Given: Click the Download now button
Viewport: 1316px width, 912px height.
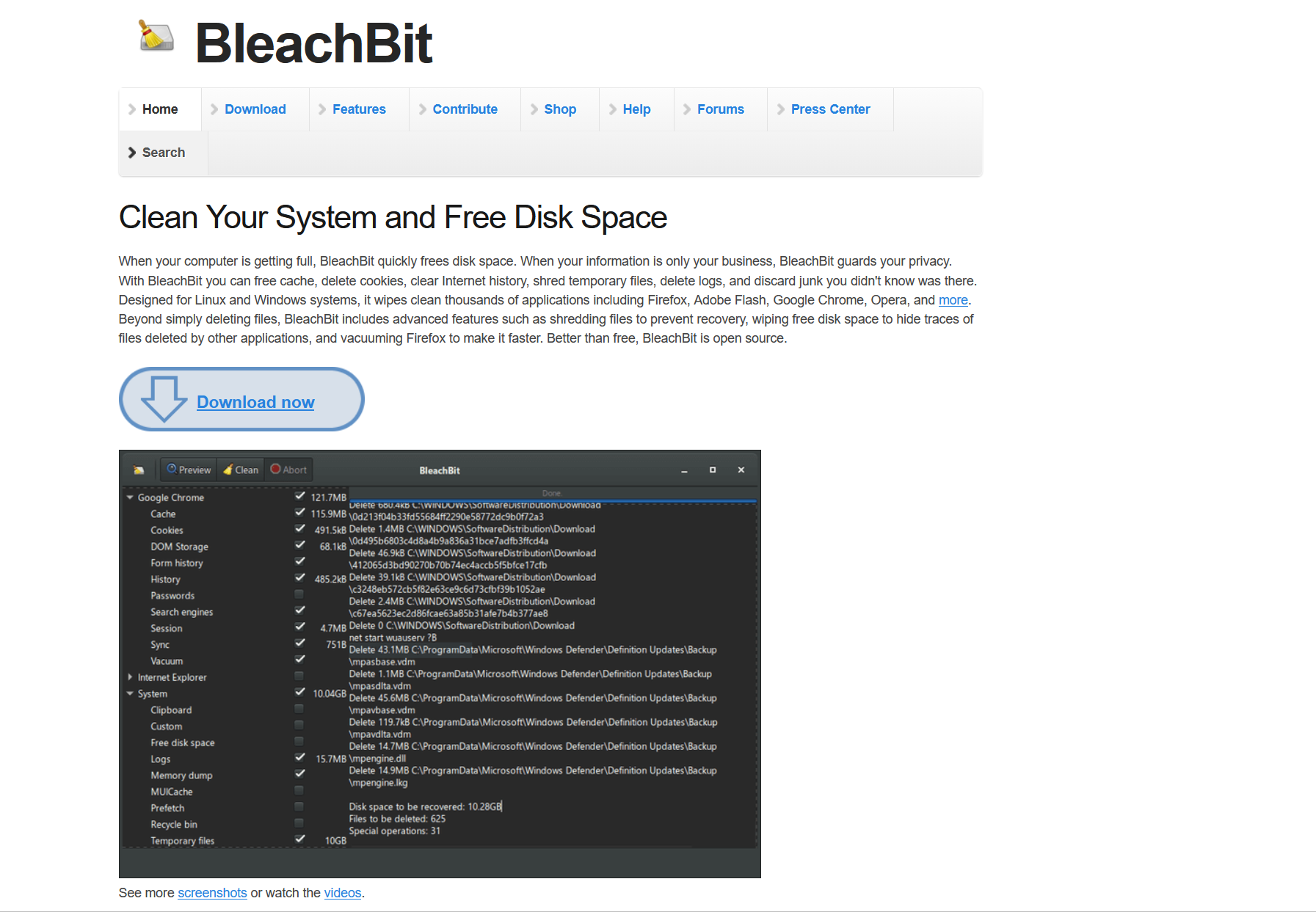Looking at the screenshot, I should coord(255,402).
